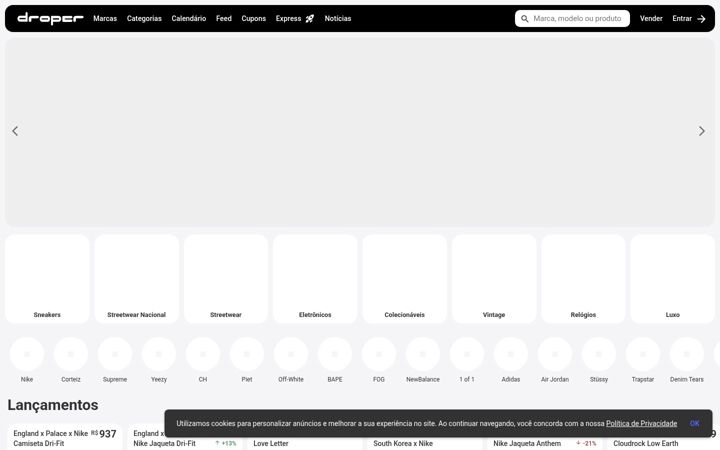Select the Adidas brand circle
Viewport: 720px width, 450px height.
511,354
